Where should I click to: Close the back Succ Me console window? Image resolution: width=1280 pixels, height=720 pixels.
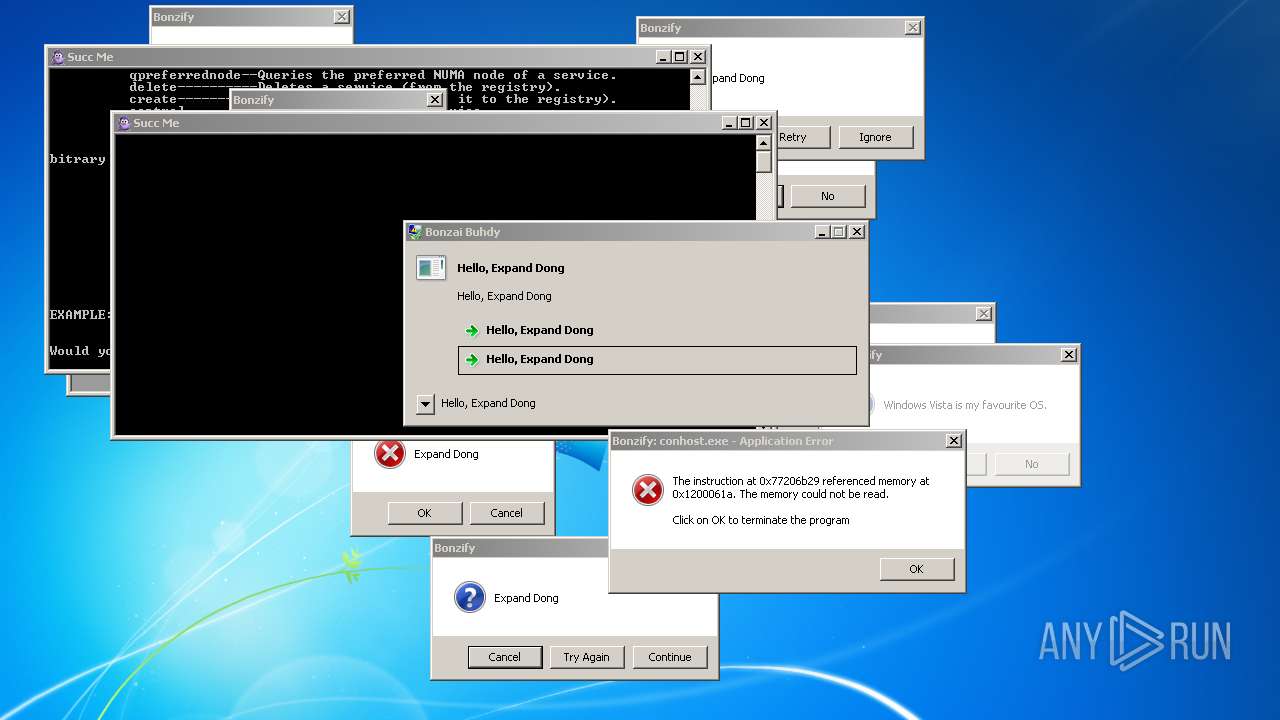click(x=698, y=57)
